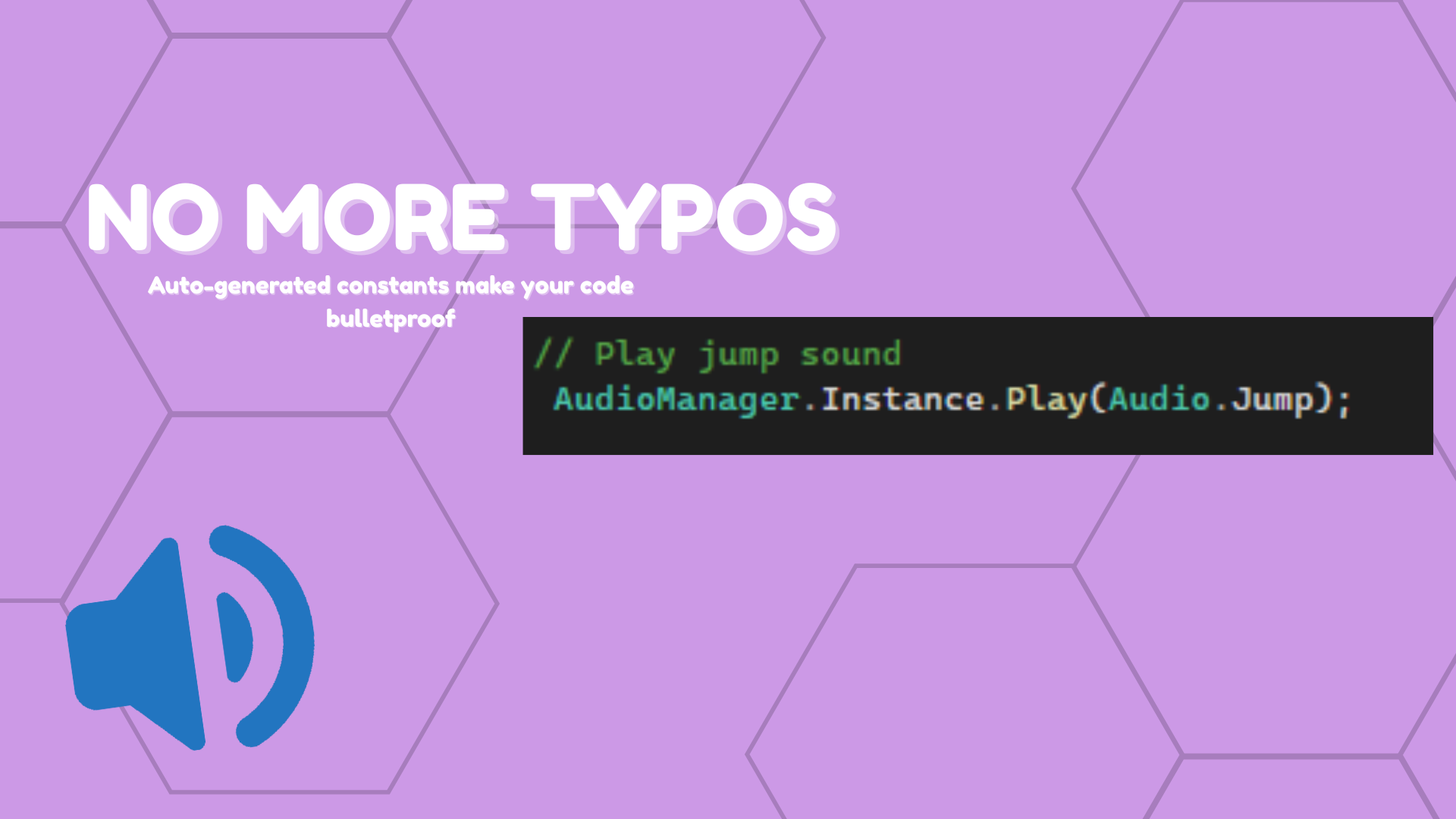1456x819 pixels.
Task: Click the 'AudioManager.Instance.Play(Audio.Jump);' code line
Action: [952, 400]
